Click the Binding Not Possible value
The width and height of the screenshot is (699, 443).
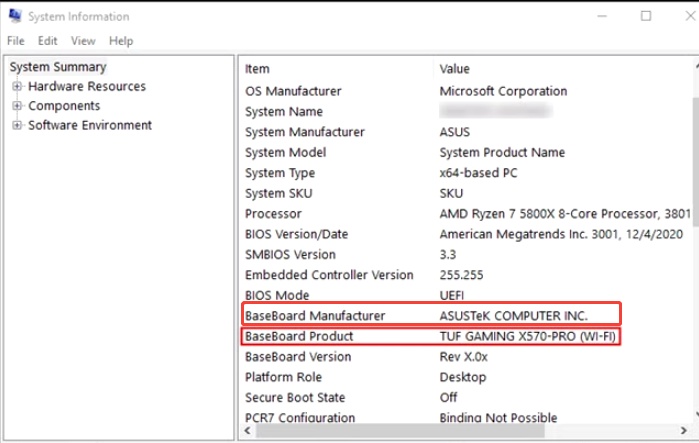(x=498, y=418)
